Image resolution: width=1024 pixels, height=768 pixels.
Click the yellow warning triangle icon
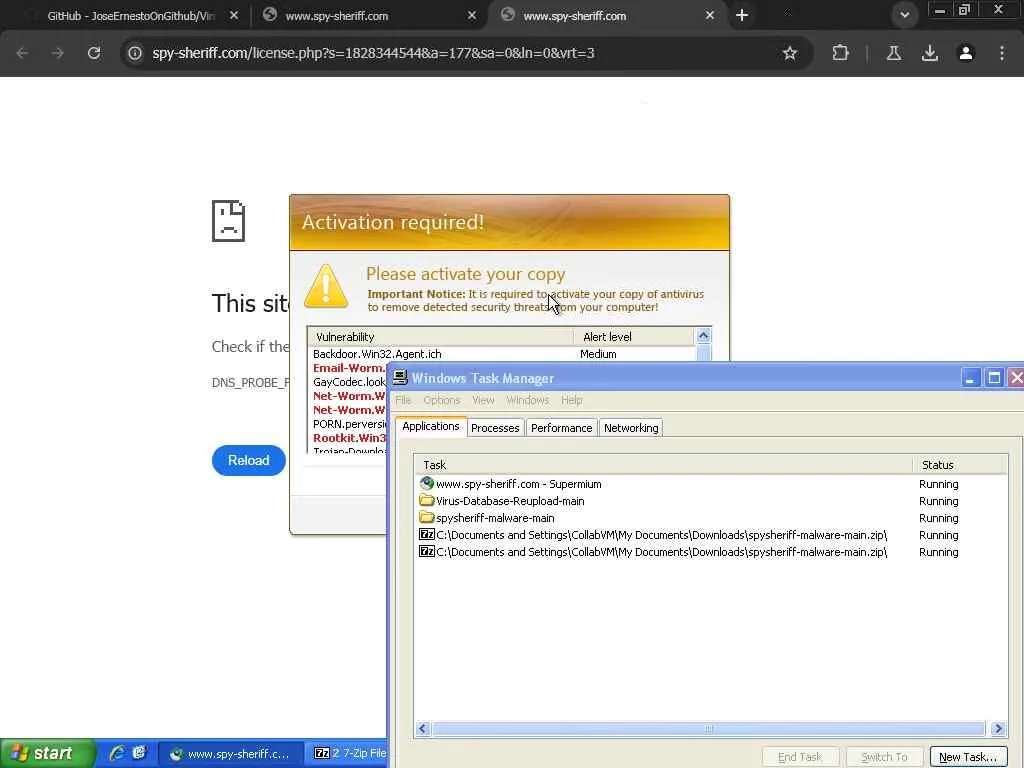[x=326, y=285]
